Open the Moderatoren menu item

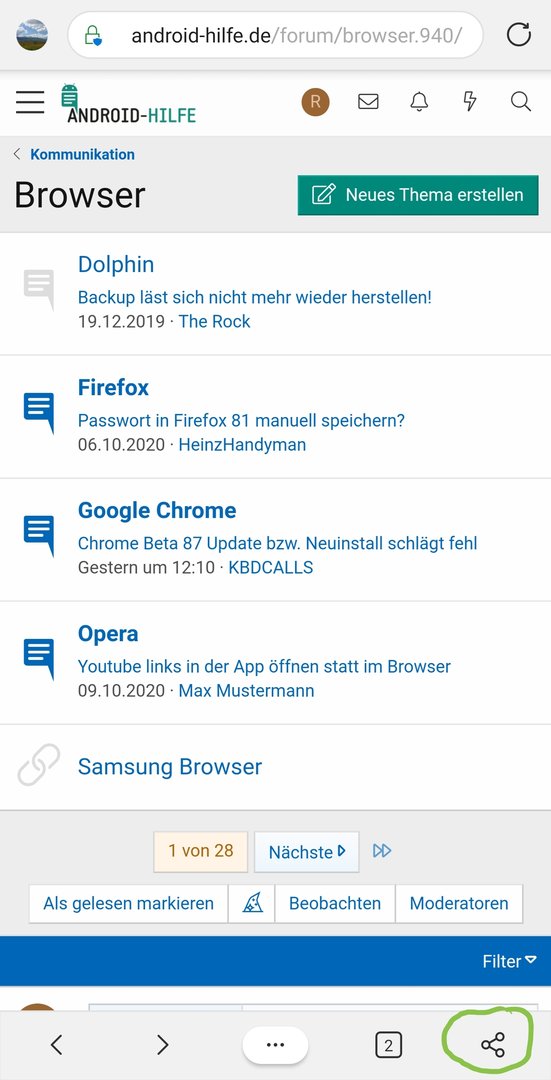[x=459, y=903]
